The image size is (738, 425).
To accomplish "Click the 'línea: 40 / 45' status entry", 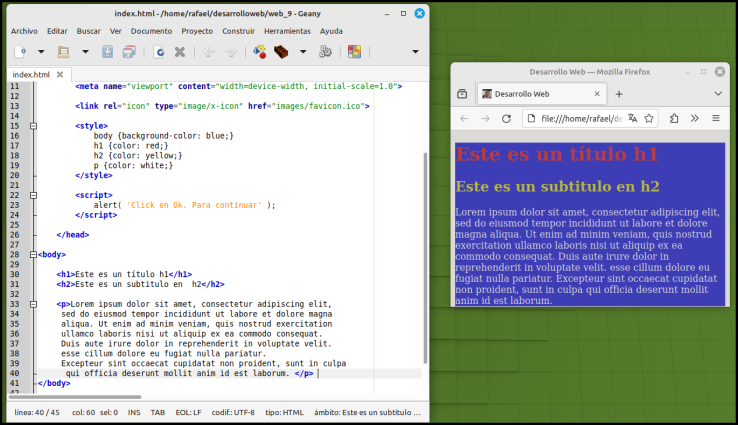I will tap(37, 412).
